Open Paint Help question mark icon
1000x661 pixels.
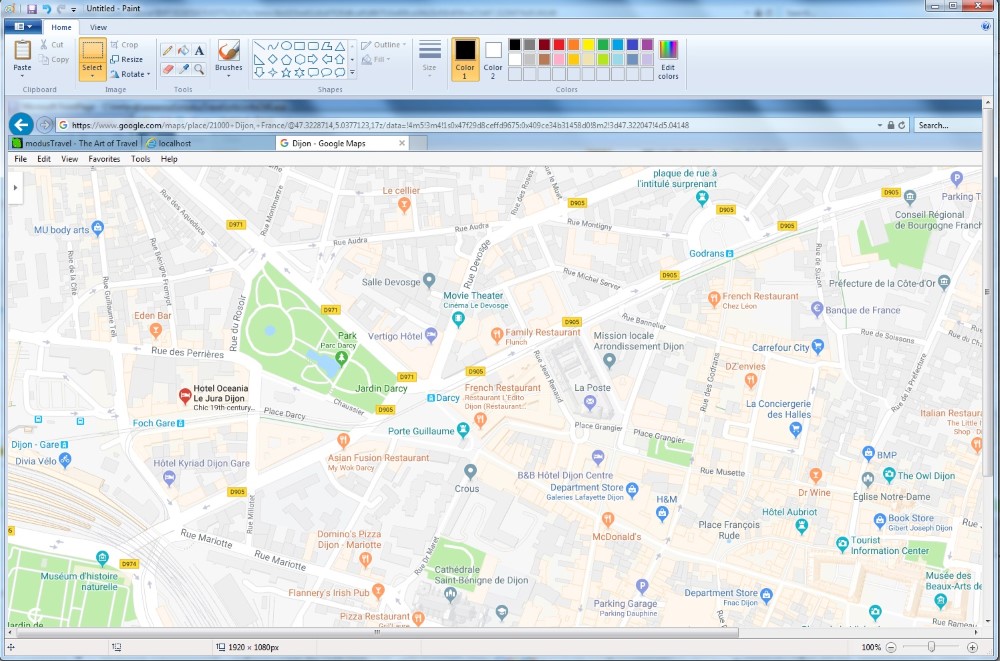(986, 27)
